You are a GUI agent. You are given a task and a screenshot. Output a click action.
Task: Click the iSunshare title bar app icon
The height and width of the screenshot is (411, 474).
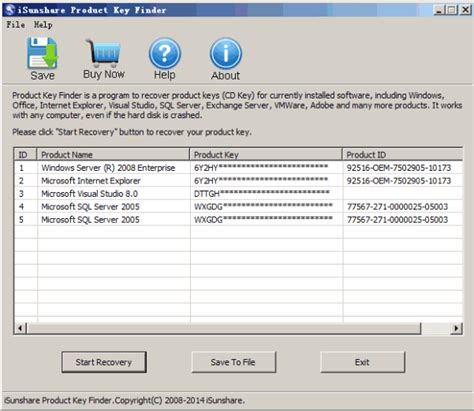tap(10, 10)
